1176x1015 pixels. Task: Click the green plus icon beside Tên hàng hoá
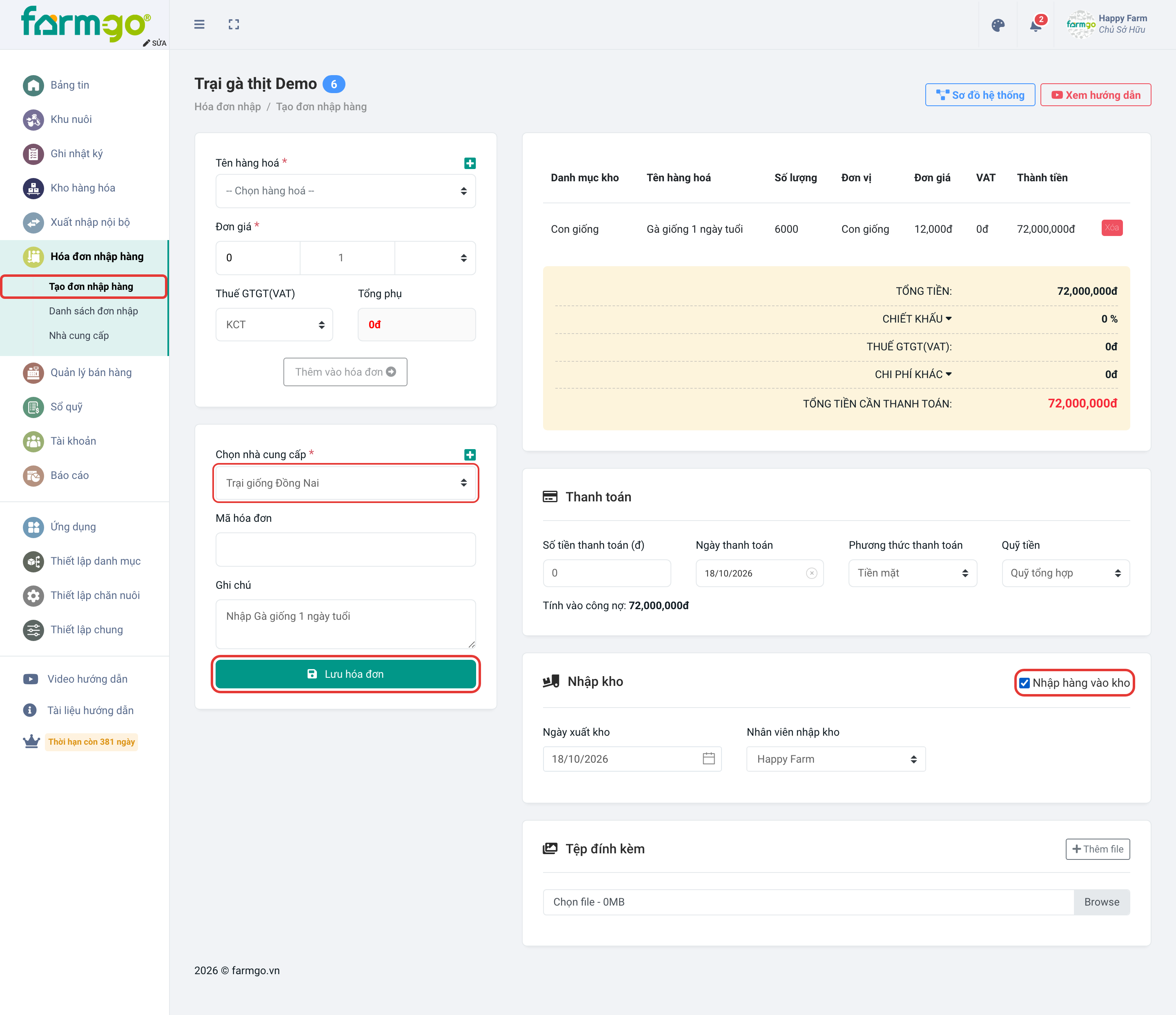click(470, 163)
